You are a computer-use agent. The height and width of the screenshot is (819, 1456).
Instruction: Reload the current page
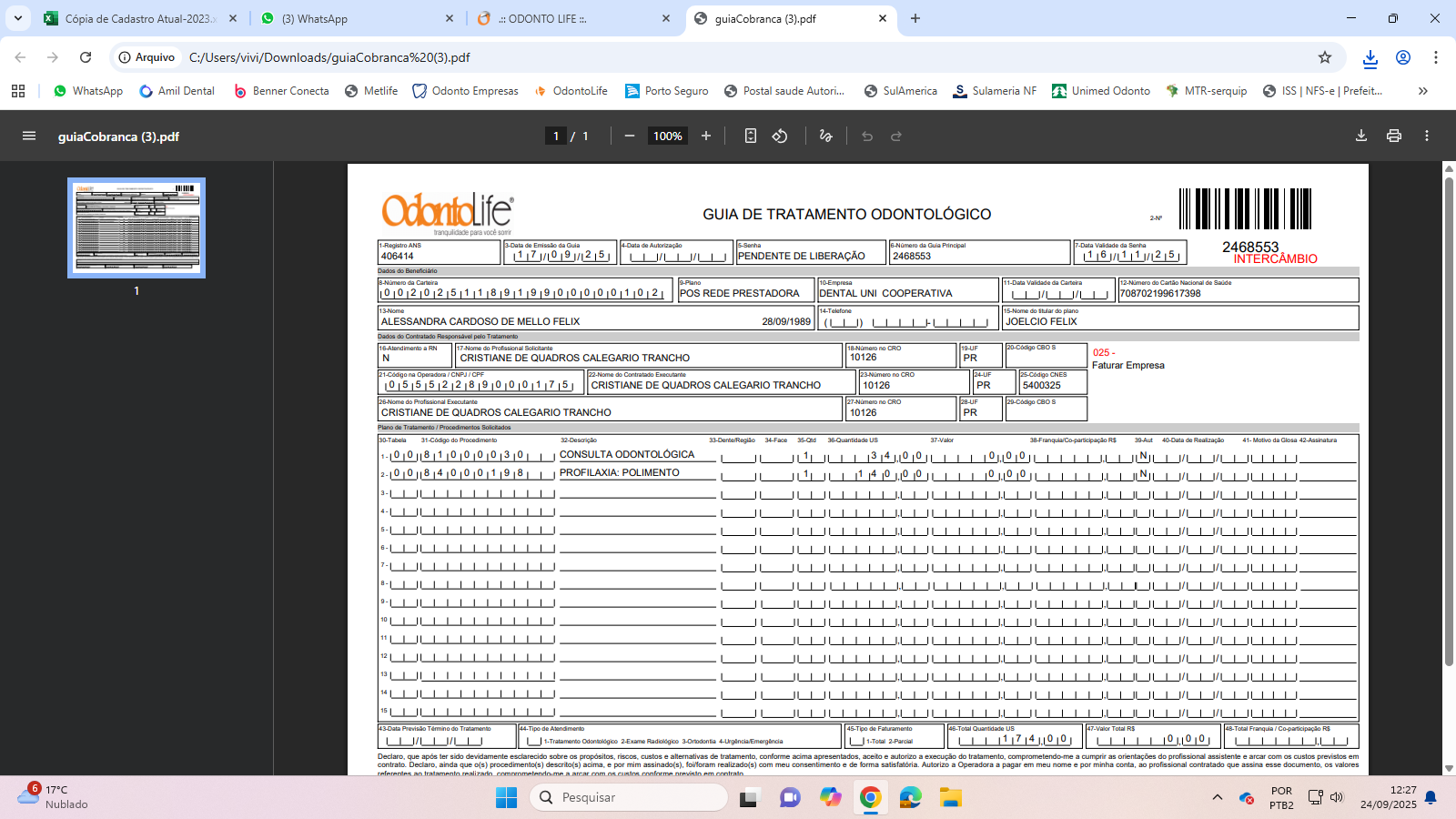click(x=86, y=57)
